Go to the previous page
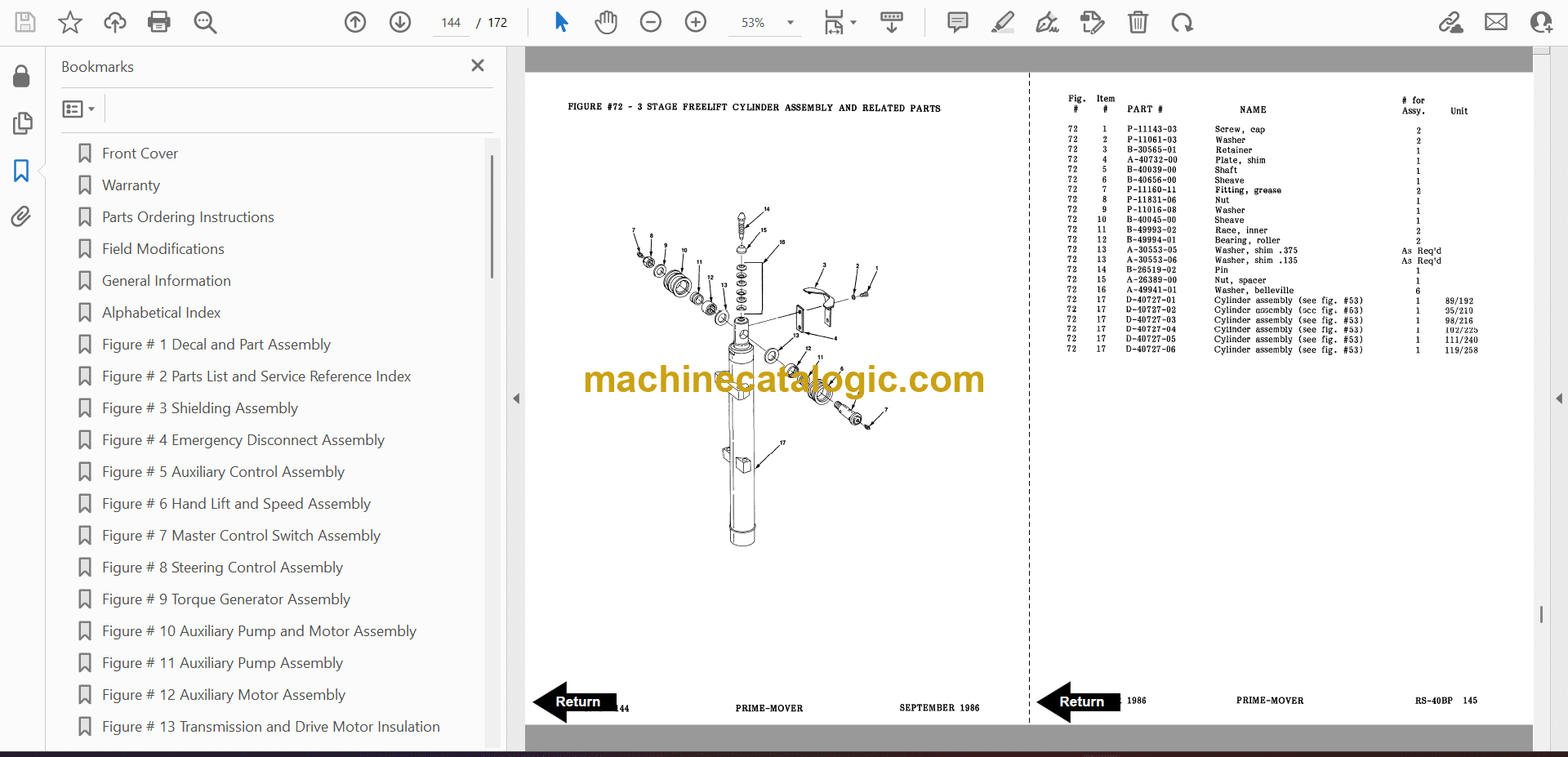The height and width of the screenshot is (757, 1568). [355, 22]
